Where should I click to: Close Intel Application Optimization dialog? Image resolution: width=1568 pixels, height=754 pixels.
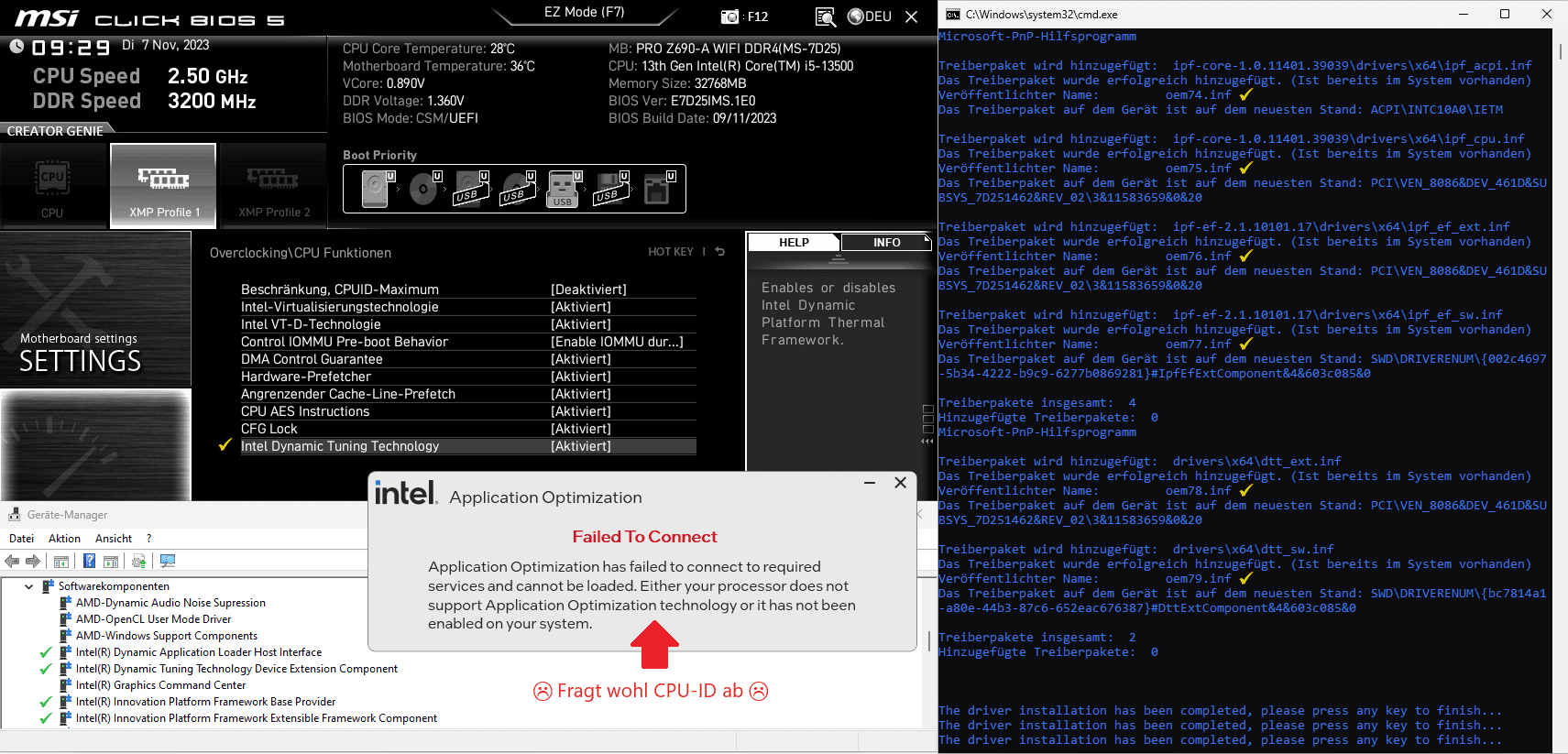(901, 483)
